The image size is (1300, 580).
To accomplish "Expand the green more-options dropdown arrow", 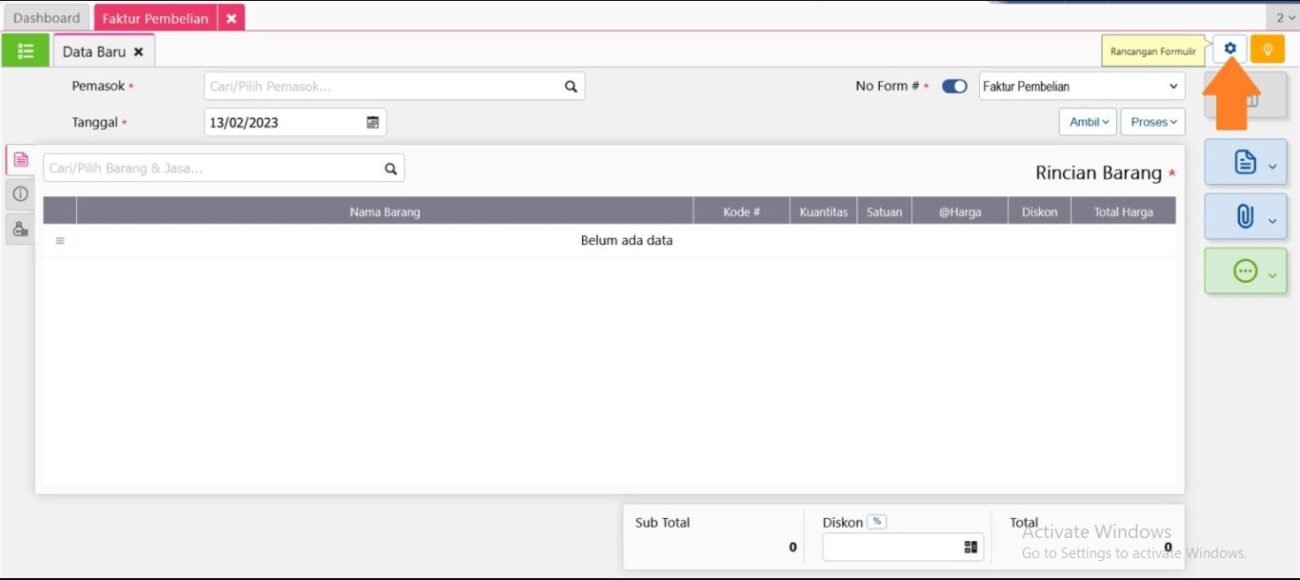I will point(1272,276).
